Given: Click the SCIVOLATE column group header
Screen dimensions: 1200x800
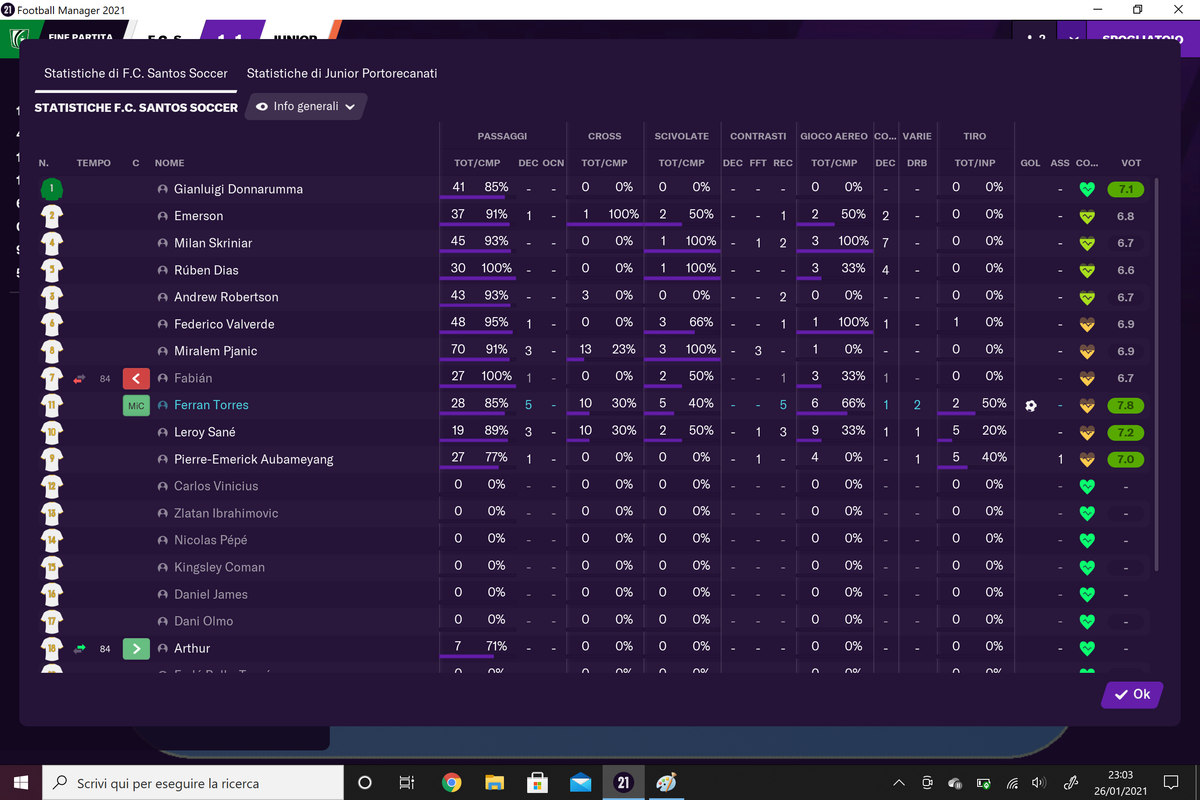Looking at the screenshot, I should point(682,136).
